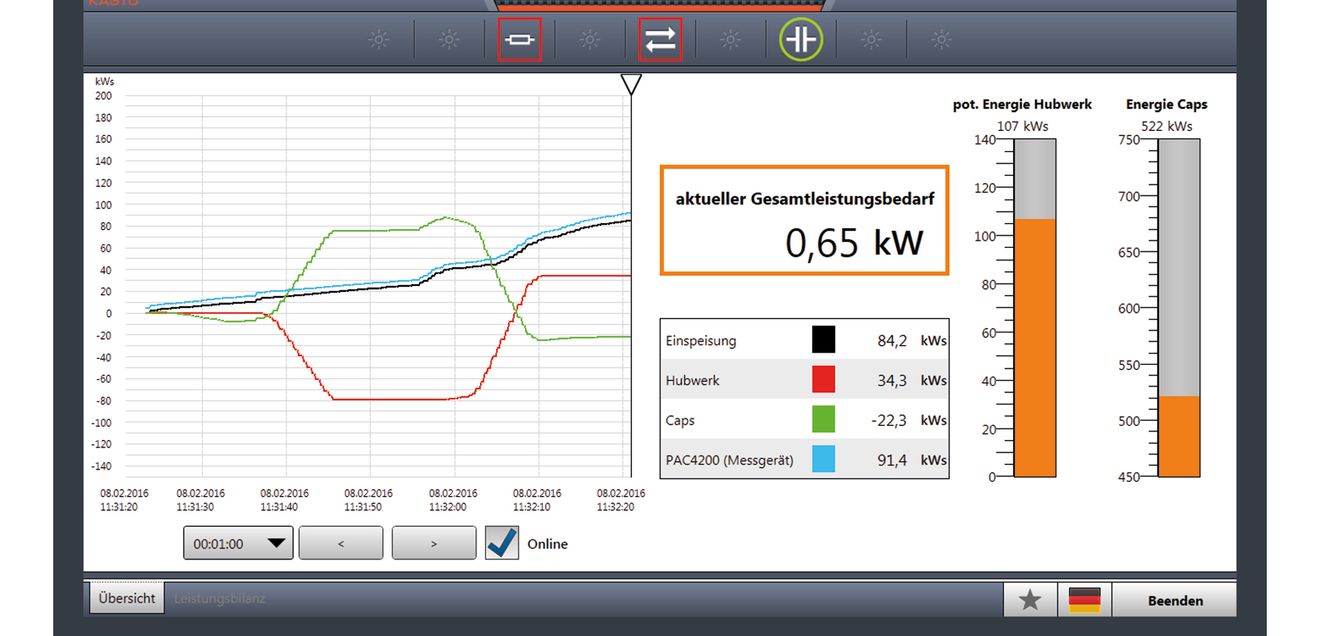The image size is (1320, 636).
Task: Click the sun icon after the resistor symbol
Action: click(x=590, y=40)
